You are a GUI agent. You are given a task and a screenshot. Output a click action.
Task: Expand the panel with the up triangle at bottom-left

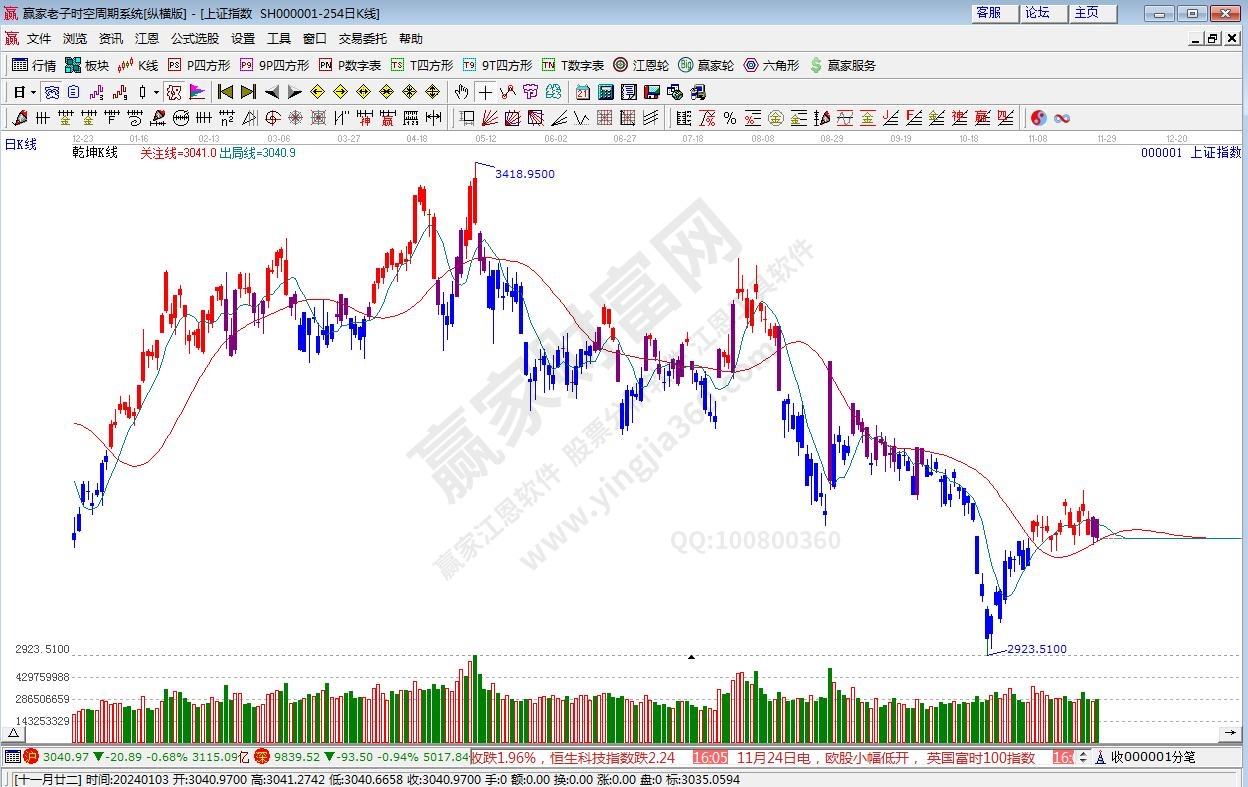(x=14, y=733)
